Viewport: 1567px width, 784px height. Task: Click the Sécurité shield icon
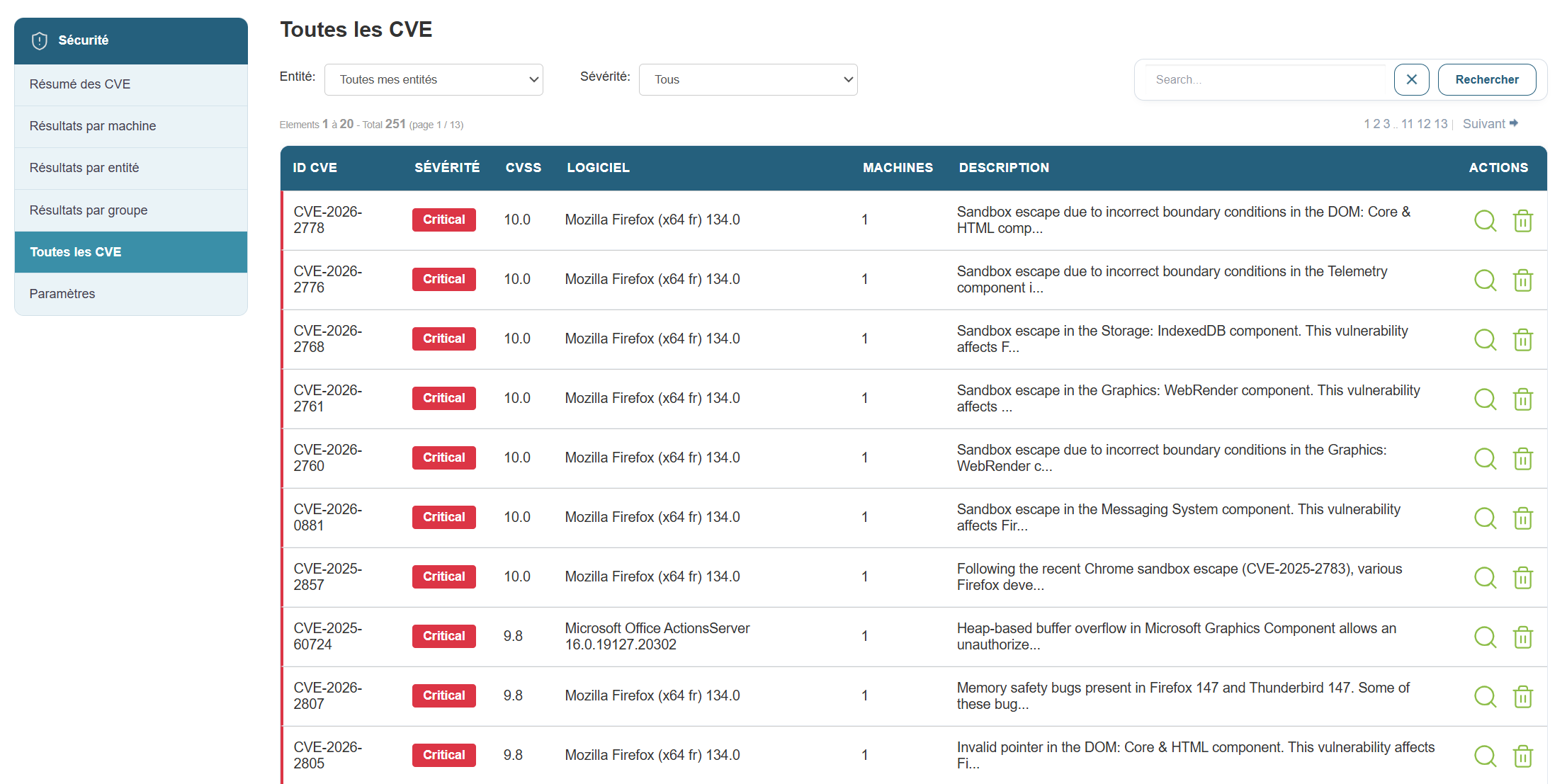(x=40, y=40)
